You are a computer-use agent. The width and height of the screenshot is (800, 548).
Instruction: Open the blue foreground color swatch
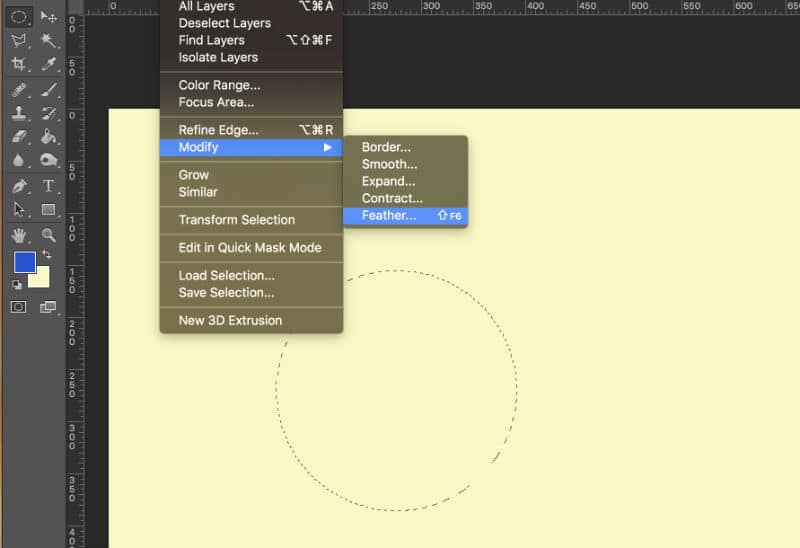23,262
